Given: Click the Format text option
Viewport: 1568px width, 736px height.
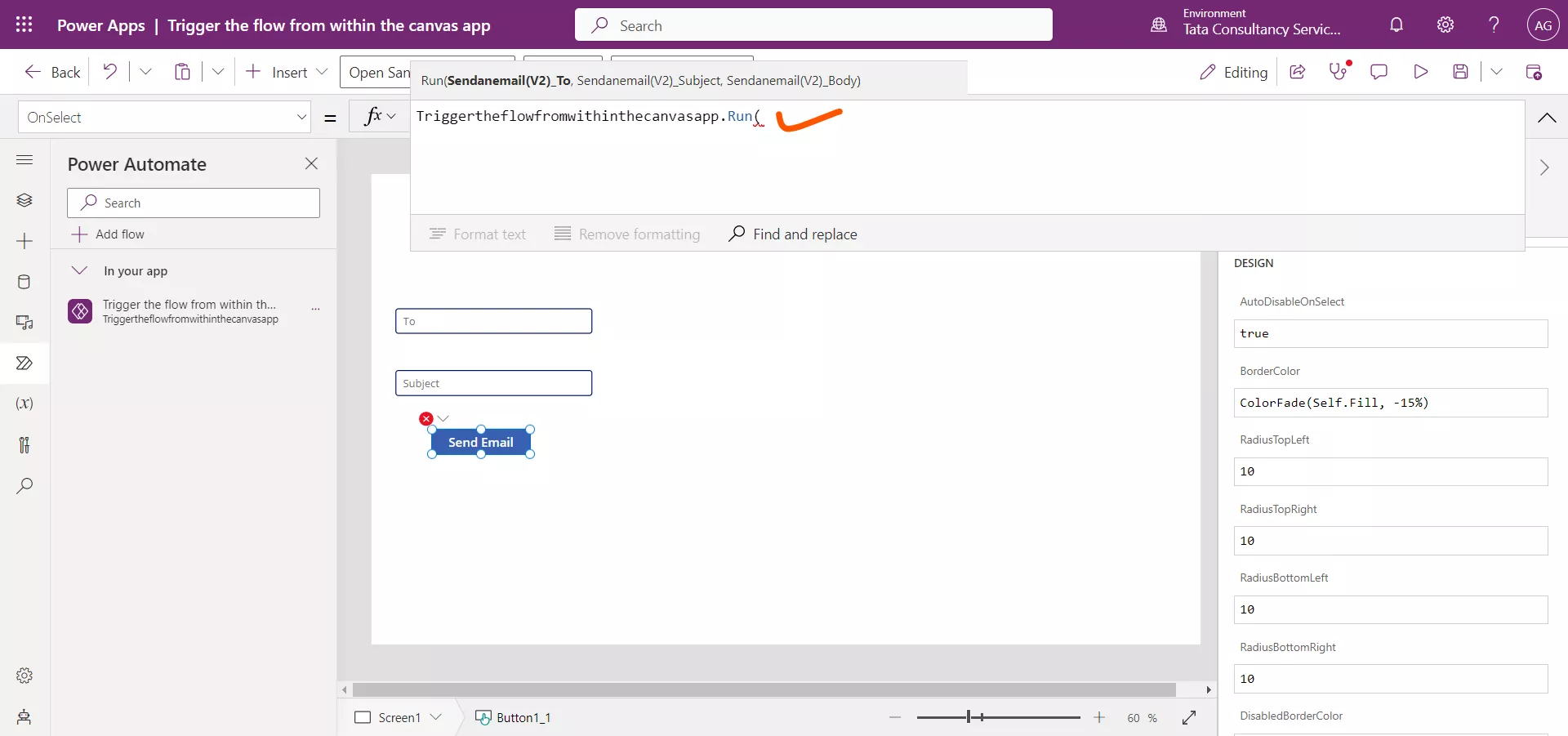Looking at the screenshot, I should (478, 234).
